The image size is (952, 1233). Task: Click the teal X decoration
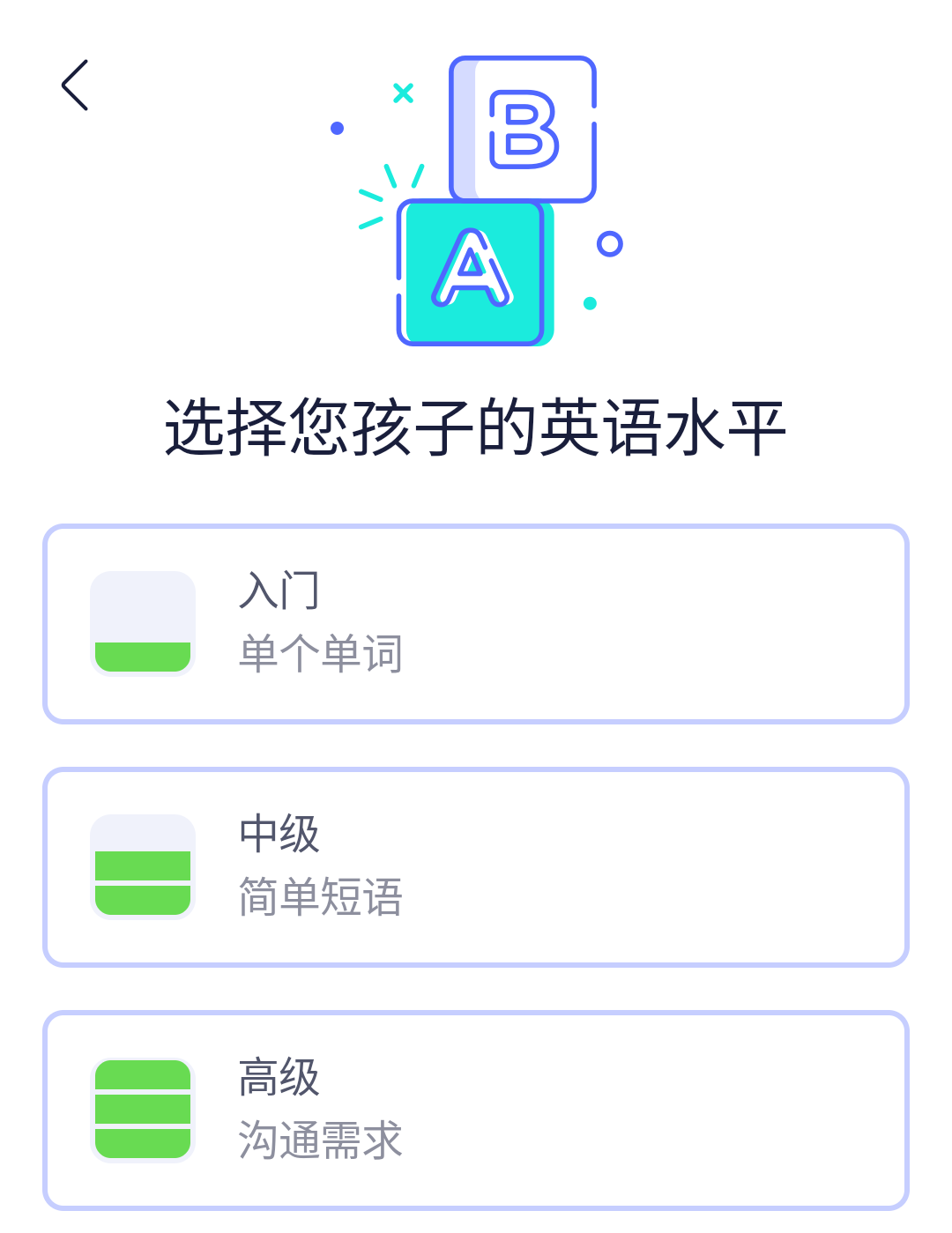coord(403,93)
